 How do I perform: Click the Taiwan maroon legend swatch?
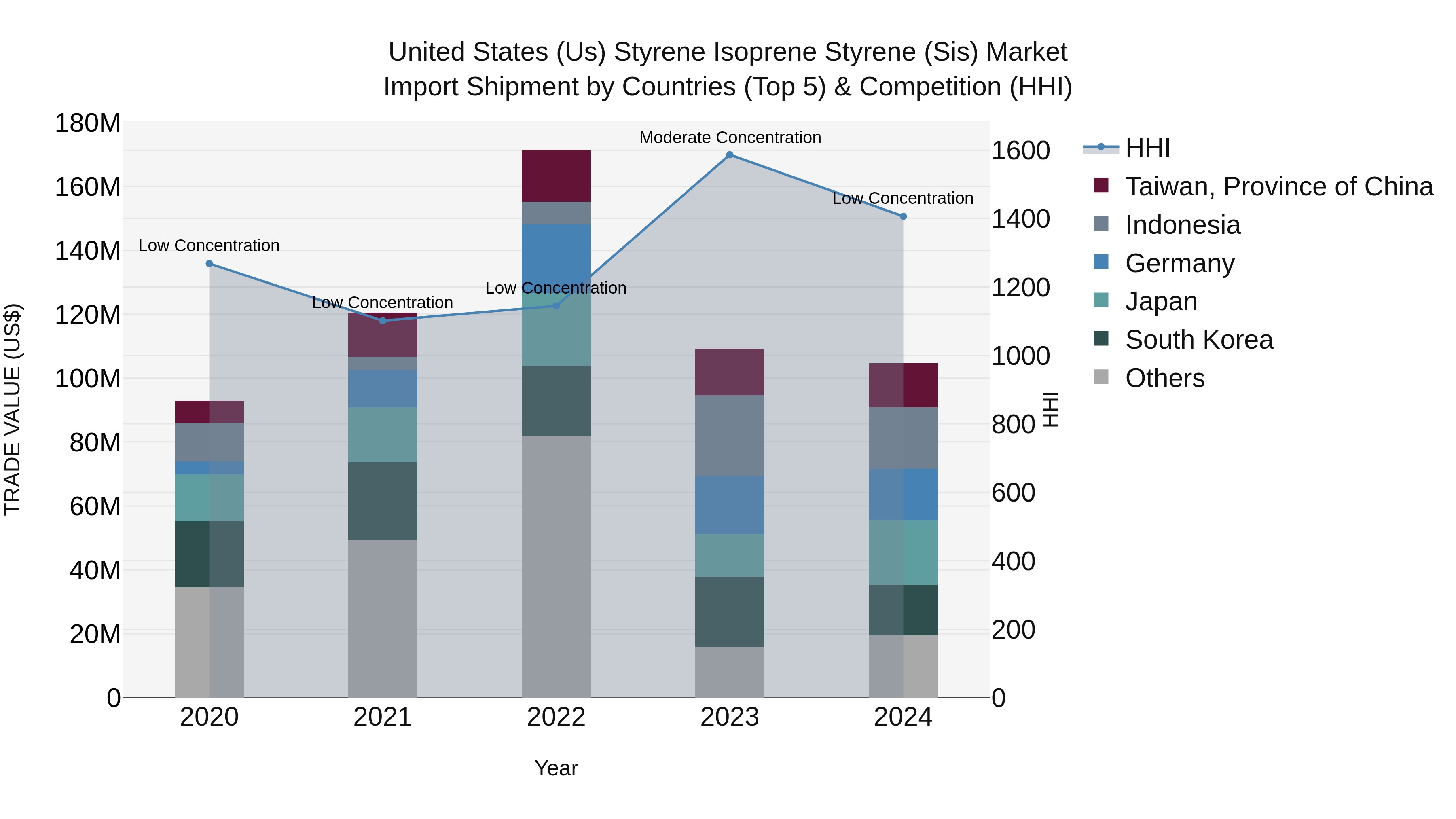click(x=1101, y=185)
